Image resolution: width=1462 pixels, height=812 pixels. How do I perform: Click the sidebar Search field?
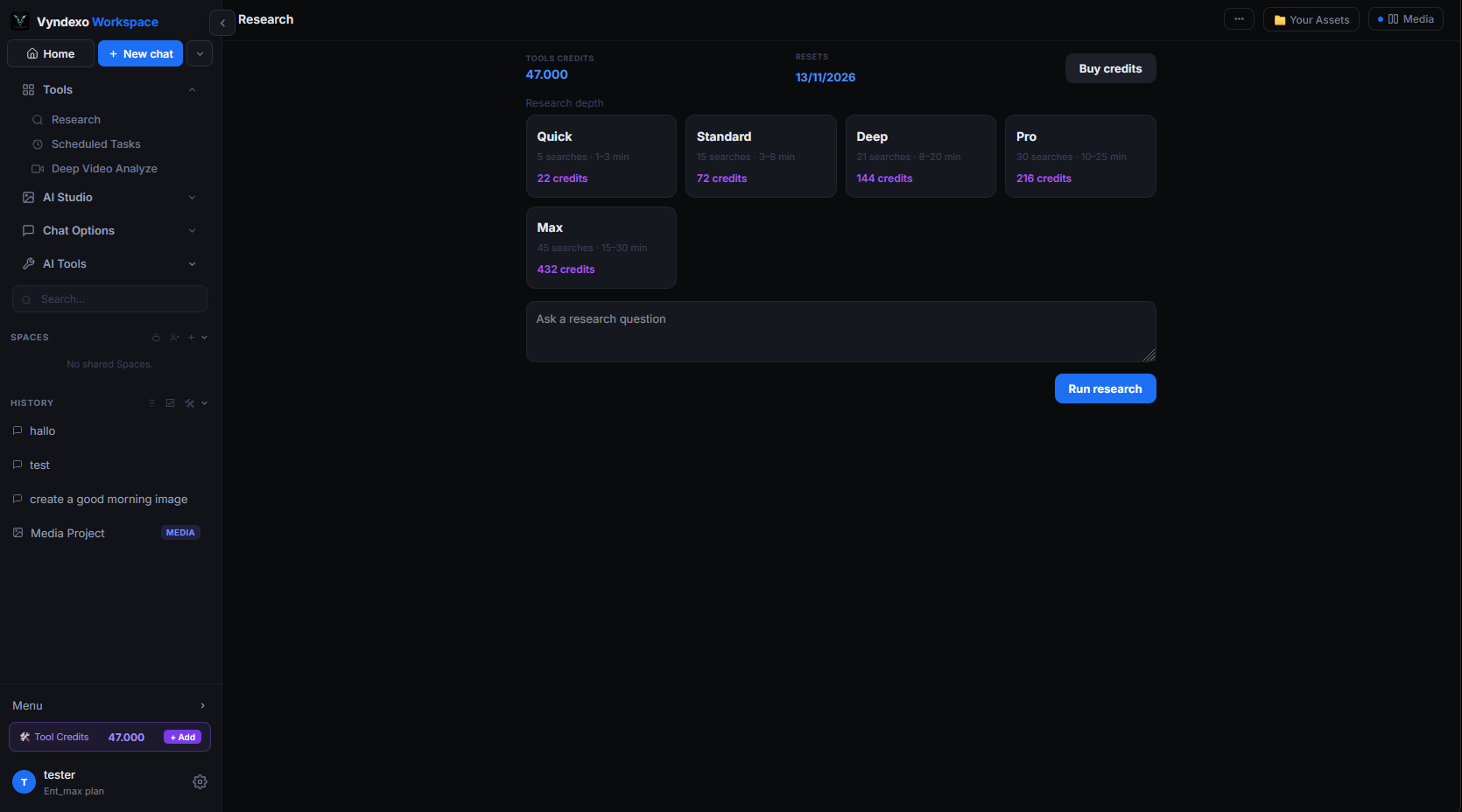[x=109, y=299]
